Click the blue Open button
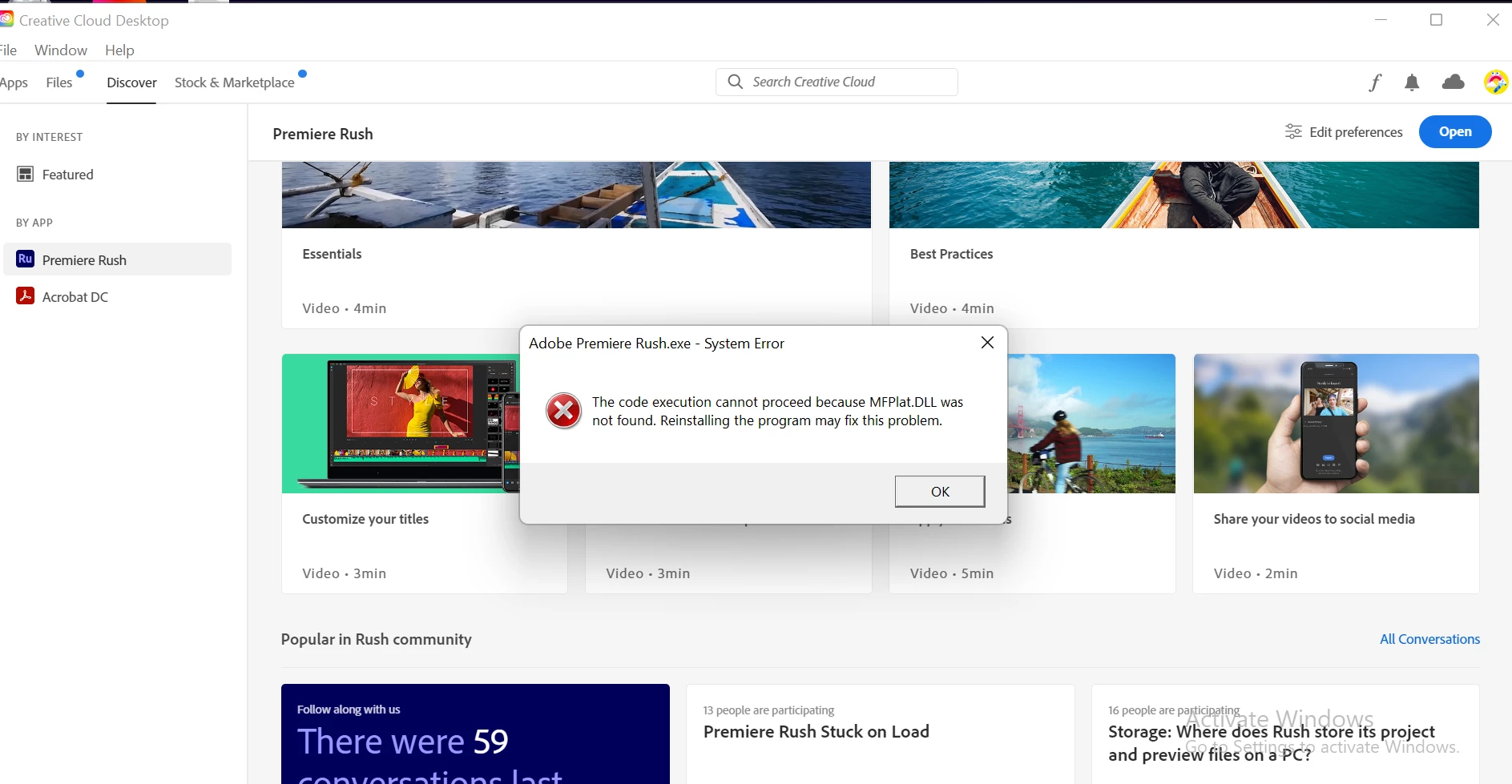The width and height of the screenshot is (1512, 784). coord(1455,132)
